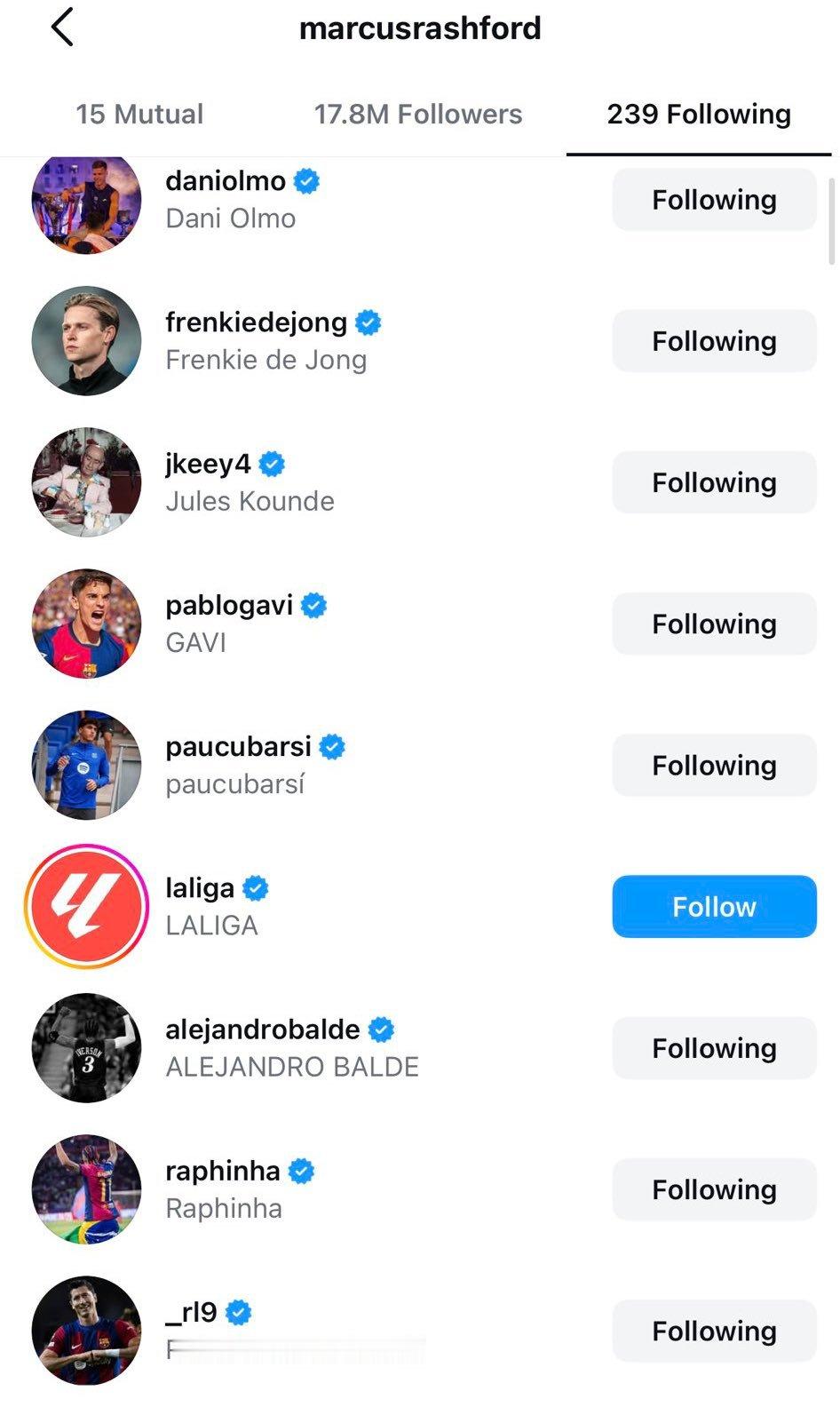Tap the daniolmo verified badge
840x1407 pixels.
coord(307,181)
